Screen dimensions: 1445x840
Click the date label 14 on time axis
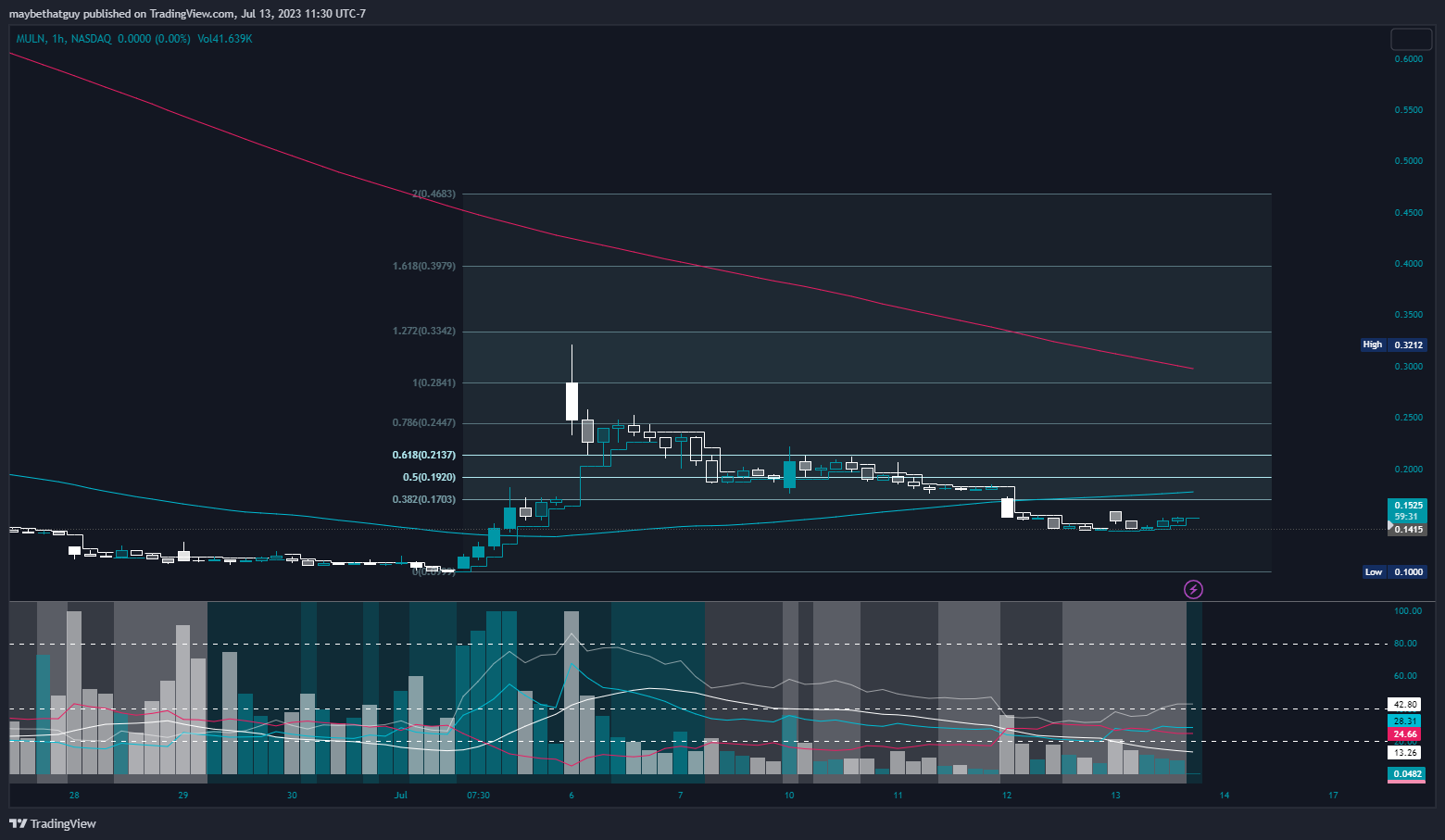[1225, 795]
